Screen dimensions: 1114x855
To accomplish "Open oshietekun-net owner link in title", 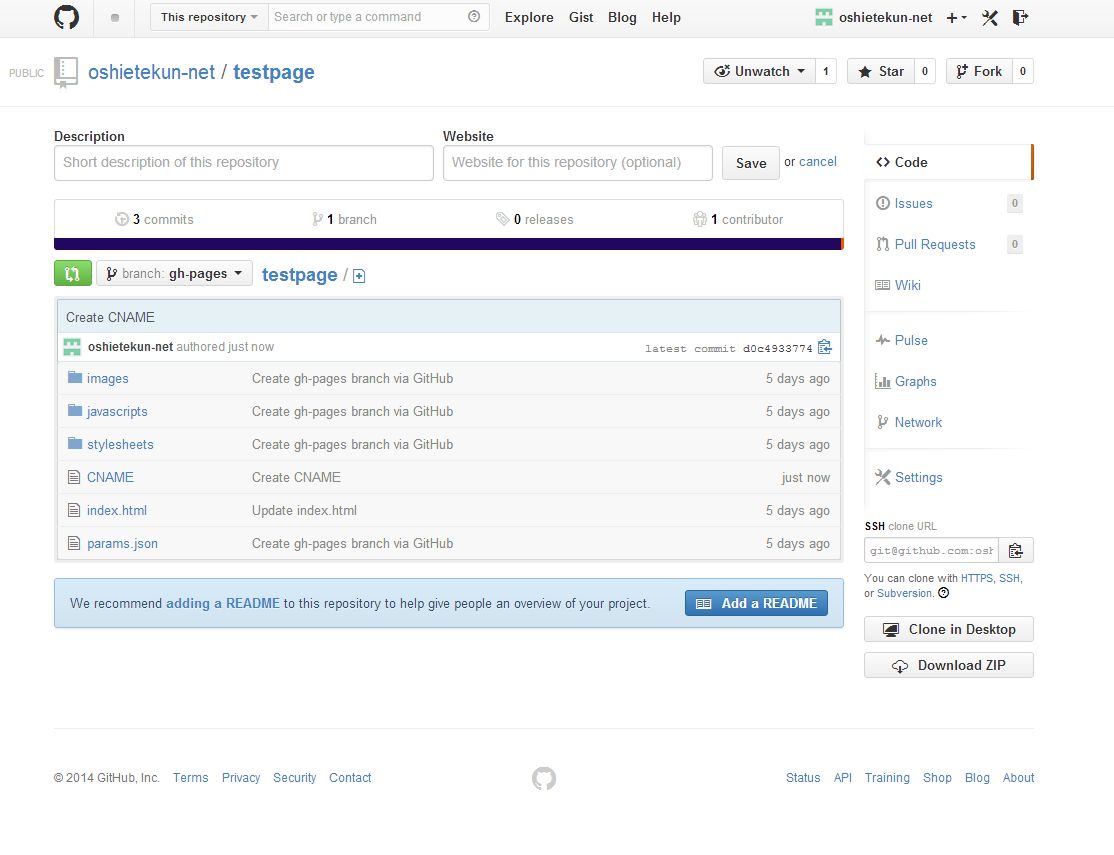I will tap(151, 72).
